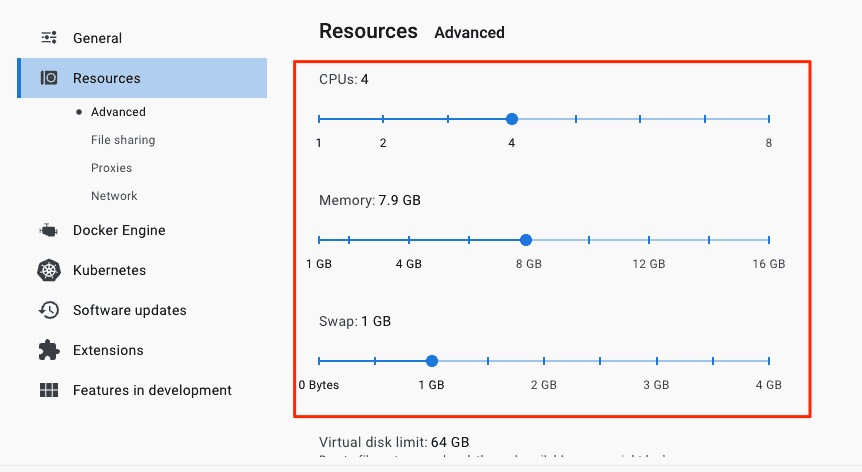The height and width of the screenshot is (472, 862).
Task: Click the CPUs slider handle at 4
Action: [x=512, y=119]
